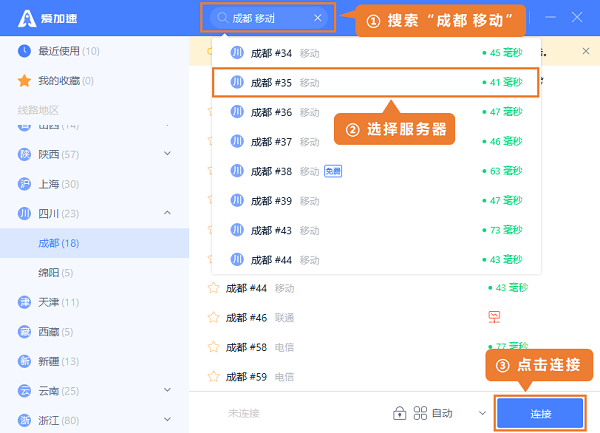Choose 成都 #34 移动 search result
The image size is (600, 433).
(x=376, y=53)
